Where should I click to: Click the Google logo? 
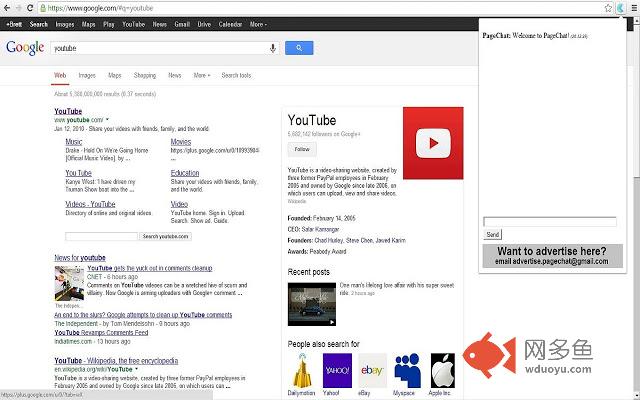tap(25, 48)
